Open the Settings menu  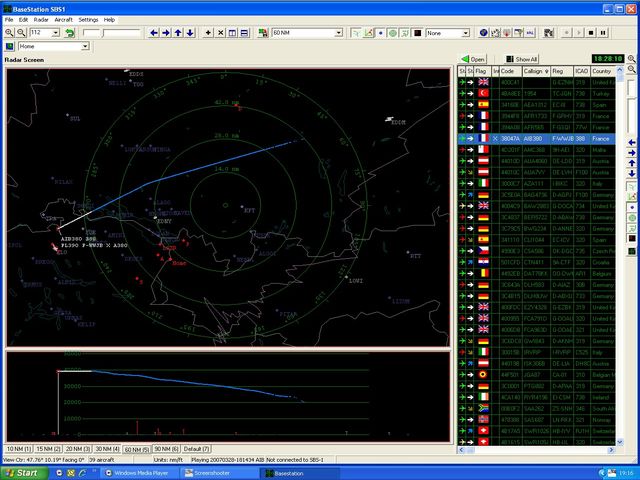[88, 20]
